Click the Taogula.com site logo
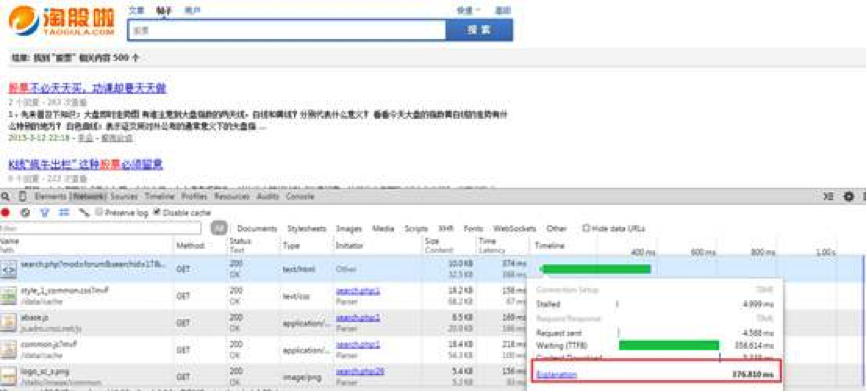Image resolution: width=867 pixels, height=392 pixels. tap(62, 21)
